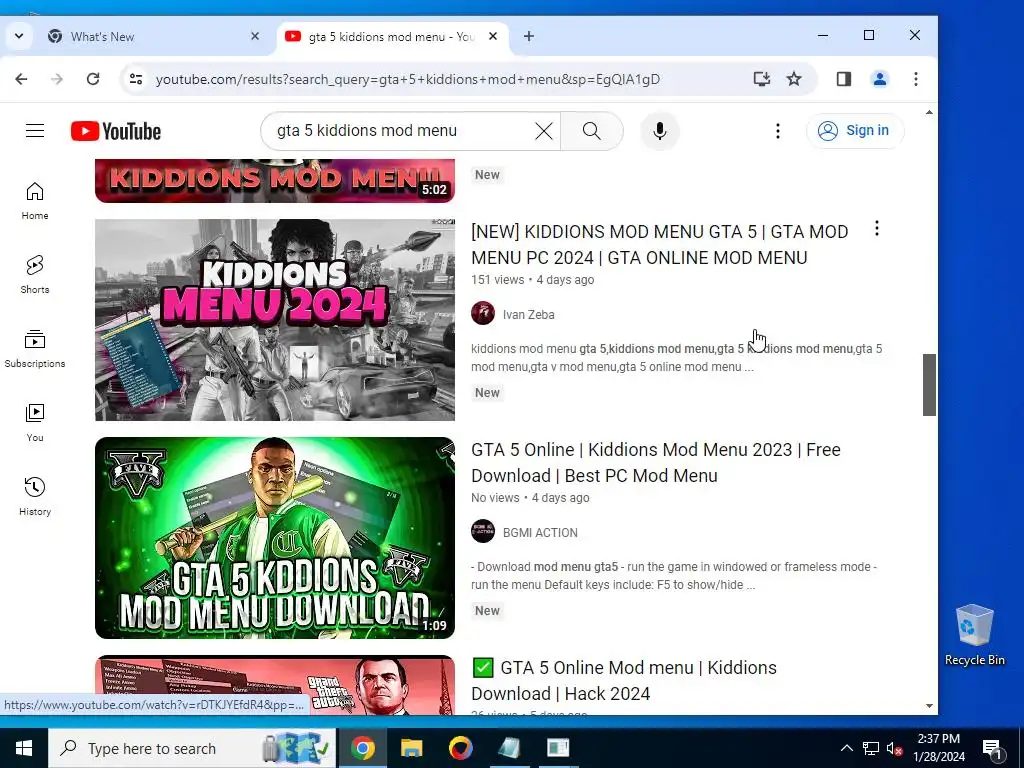Open the notification center icon
1024x768 pixels.
(992, 748)
